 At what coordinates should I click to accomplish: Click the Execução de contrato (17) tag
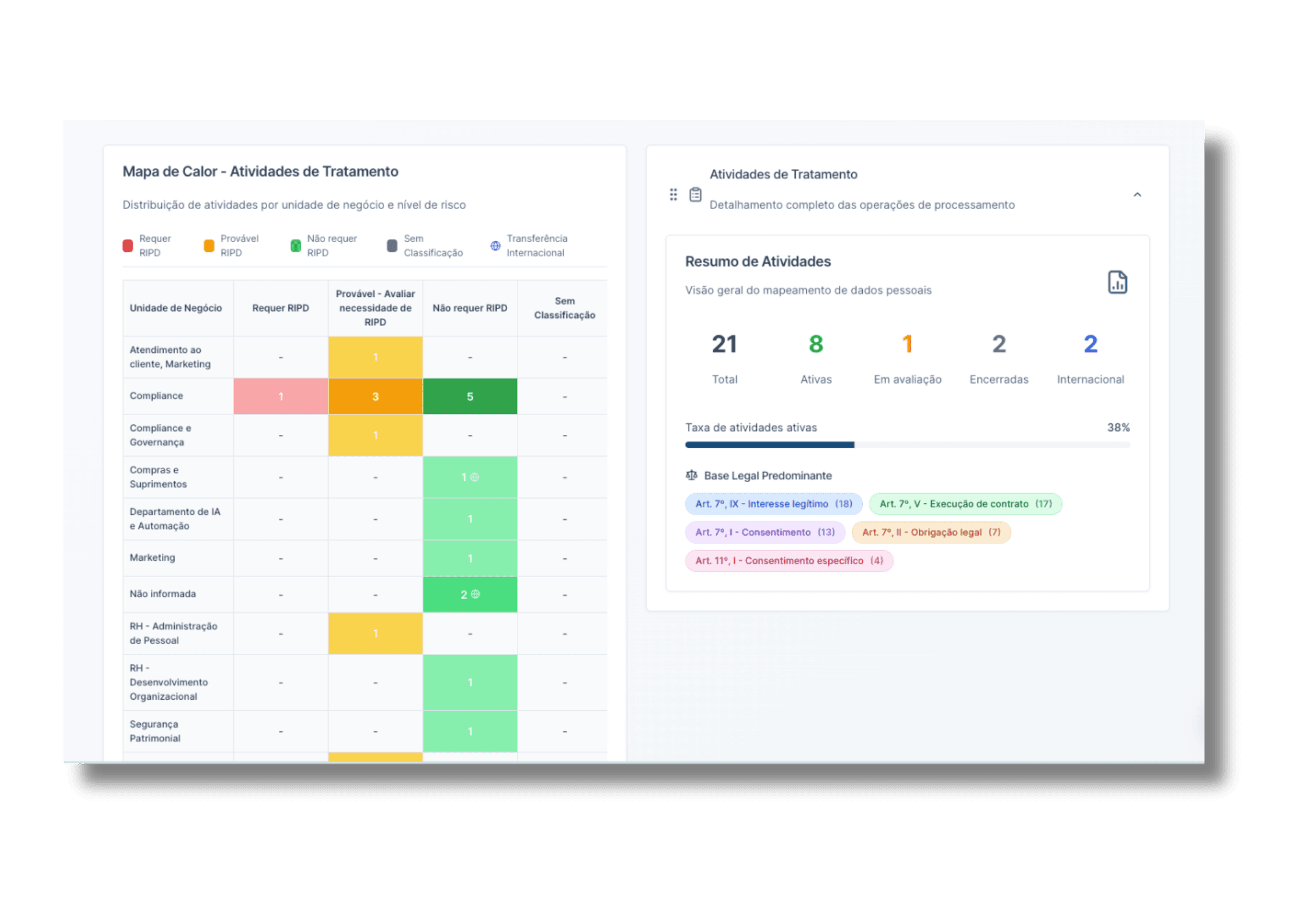[x=965, y=504]
